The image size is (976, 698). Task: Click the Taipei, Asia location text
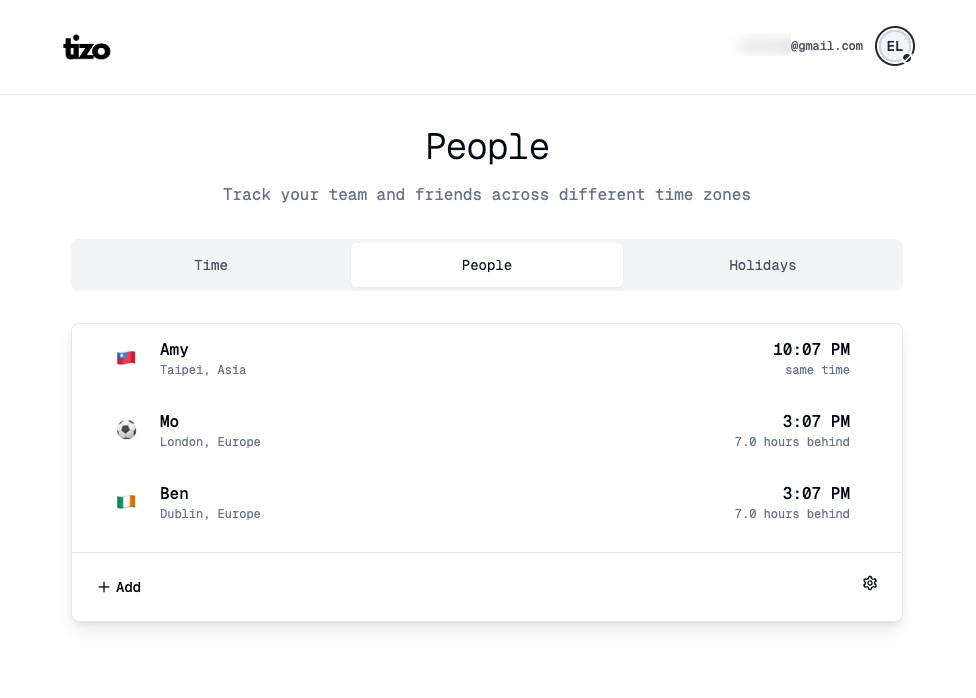(203, 370)
